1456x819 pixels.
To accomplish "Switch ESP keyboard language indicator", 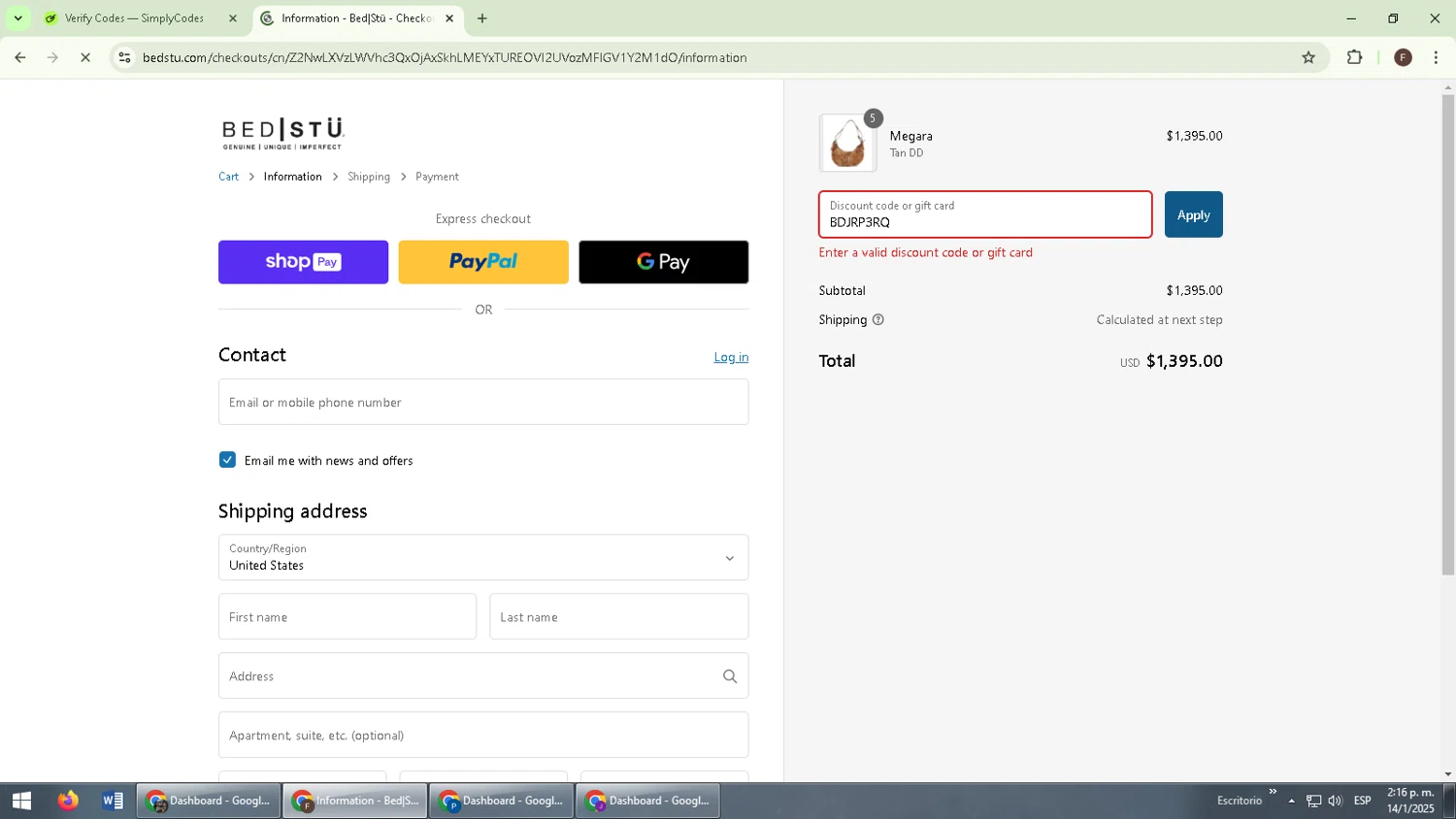I will [1363, 801].
